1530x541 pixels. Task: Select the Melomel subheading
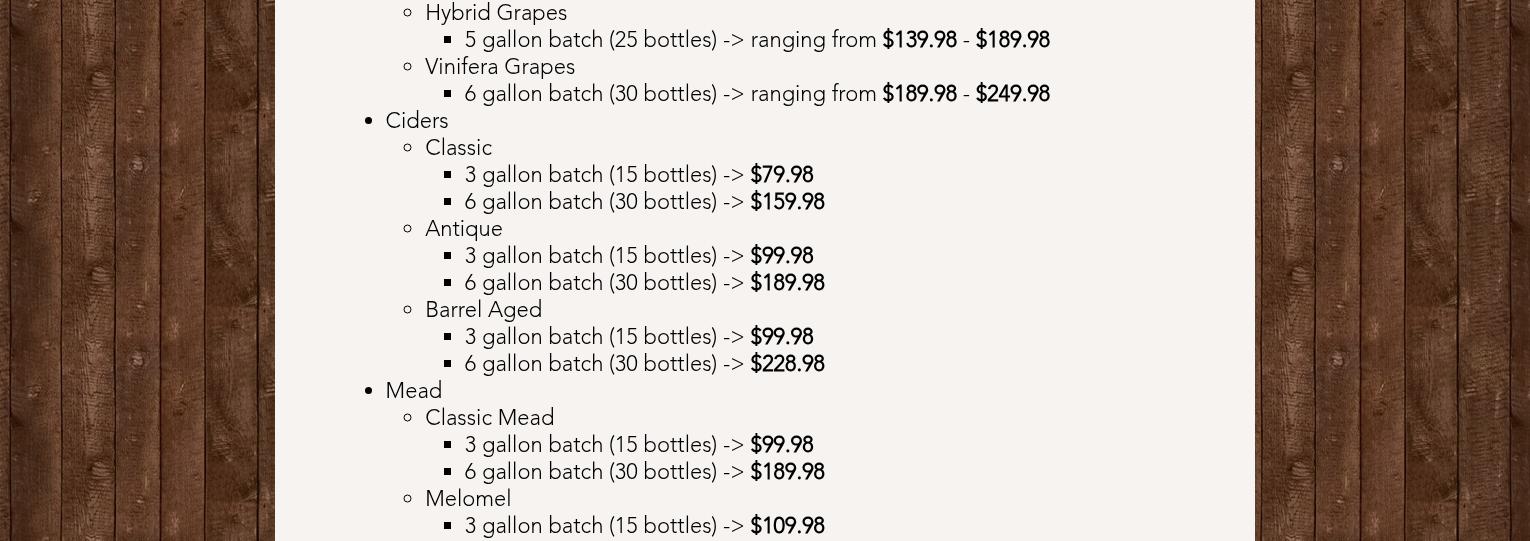467,499
